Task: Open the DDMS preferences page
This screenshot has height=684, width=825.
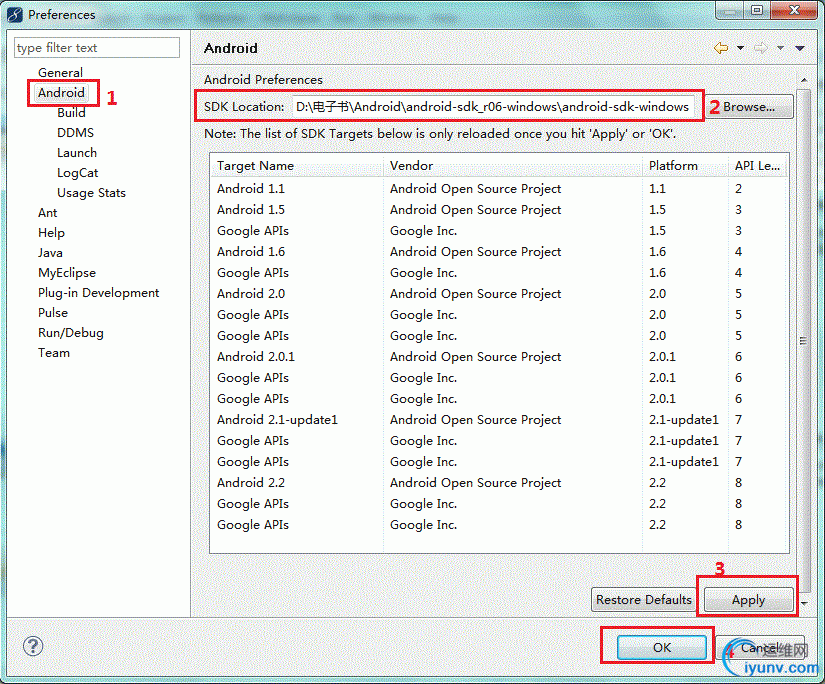Action: tap(75, 133)
